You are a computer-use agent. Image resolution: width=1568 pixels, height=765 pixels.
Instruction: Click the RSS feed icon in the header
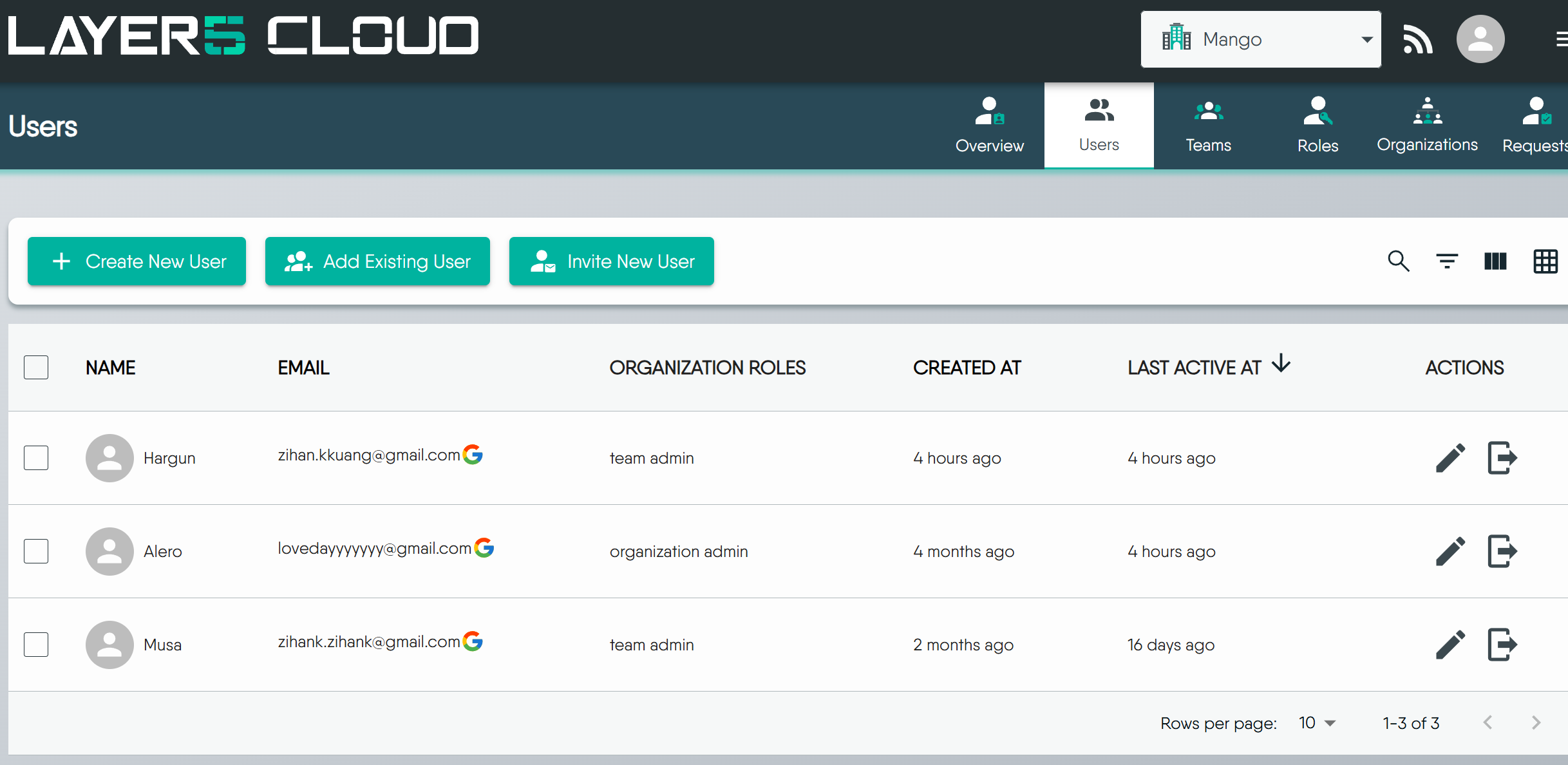point(1417,39)
